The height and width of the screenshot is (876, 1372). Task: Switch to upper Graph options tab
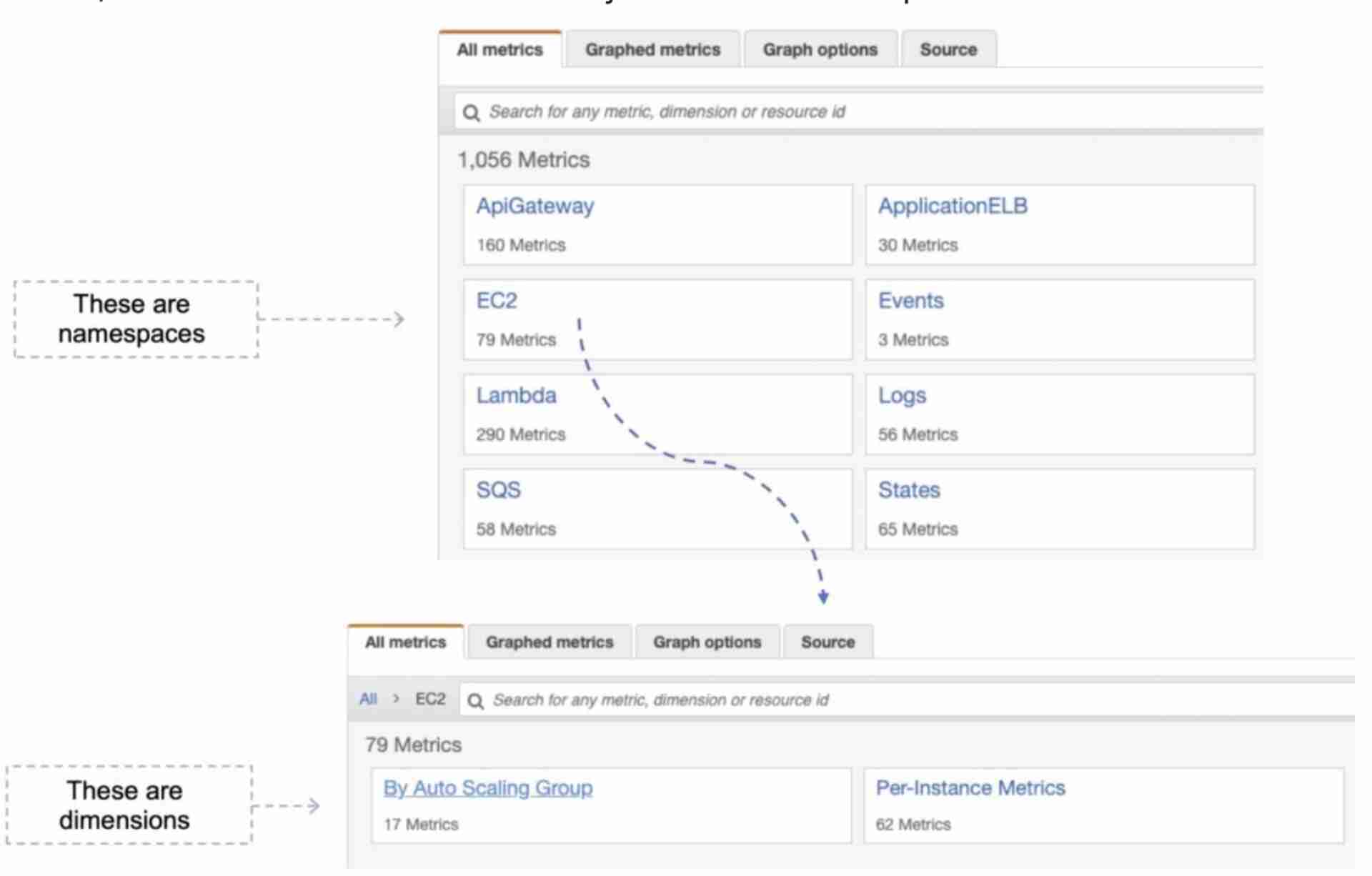(820, 49)
